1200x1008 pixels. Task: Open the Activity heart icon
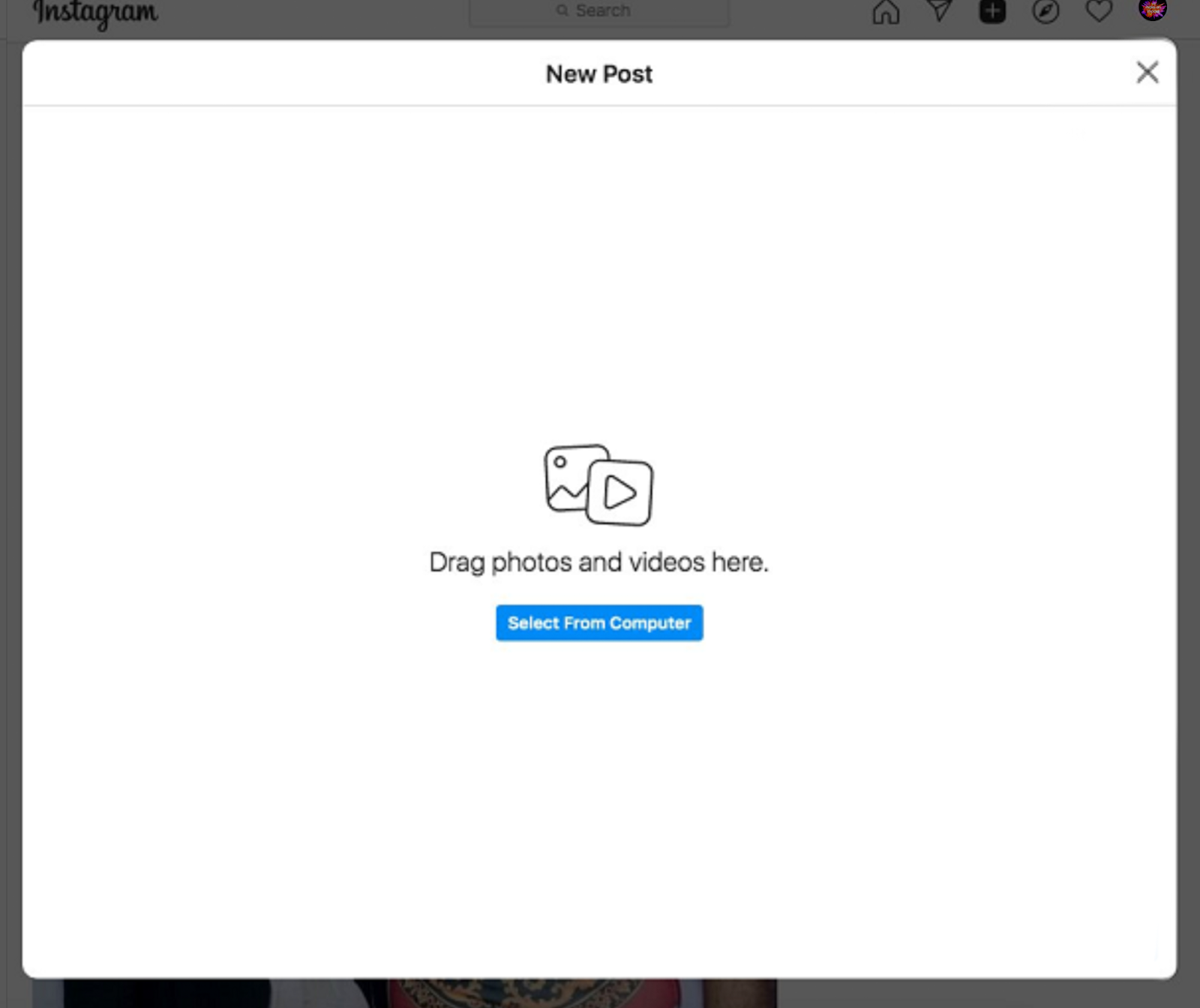pyautogui.click(x=1099, y=10)
